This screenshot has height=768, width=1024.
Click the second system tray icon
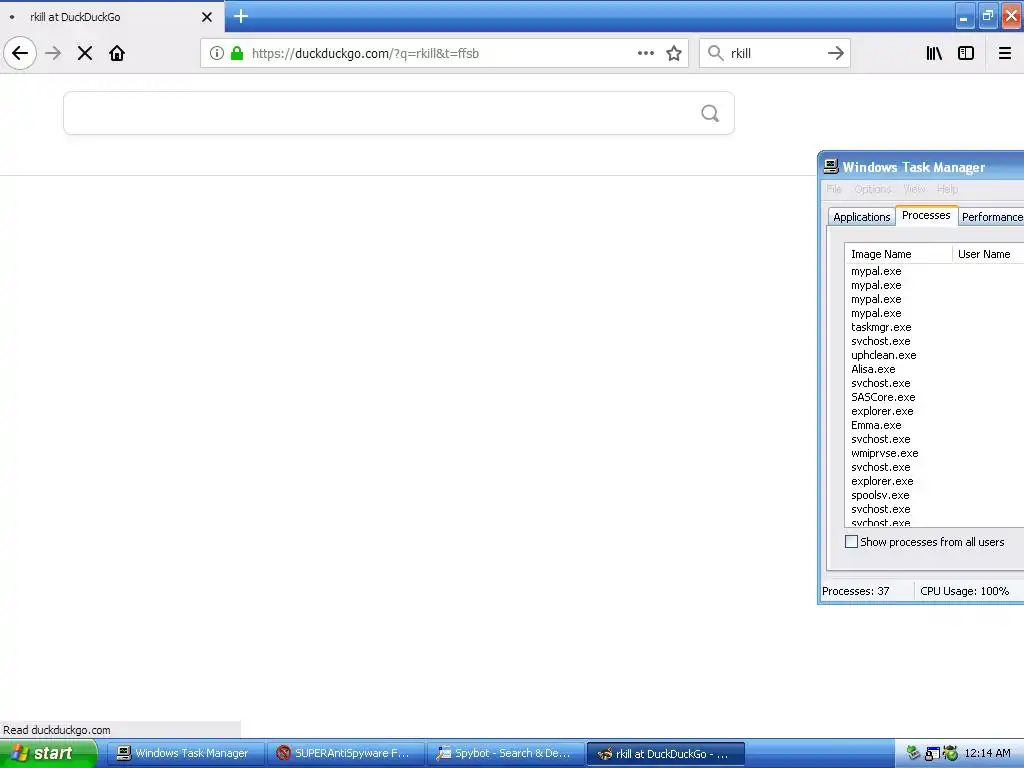pyautogui.click(x=932, y=754)
